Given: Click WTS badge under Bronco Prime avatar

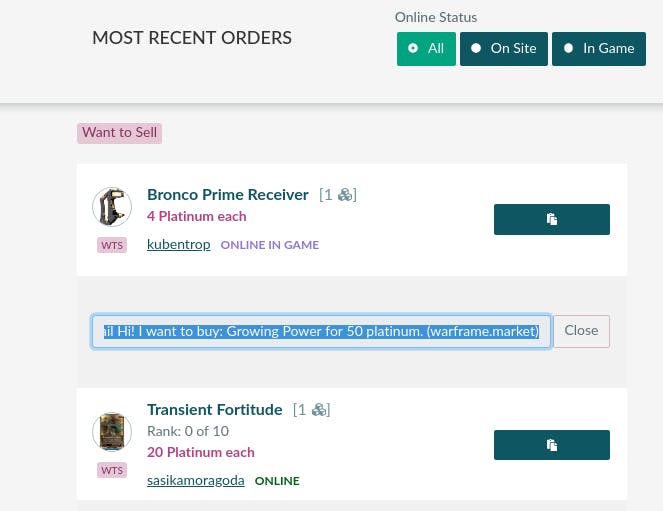Looking at the screenshot, I should 112,245.
